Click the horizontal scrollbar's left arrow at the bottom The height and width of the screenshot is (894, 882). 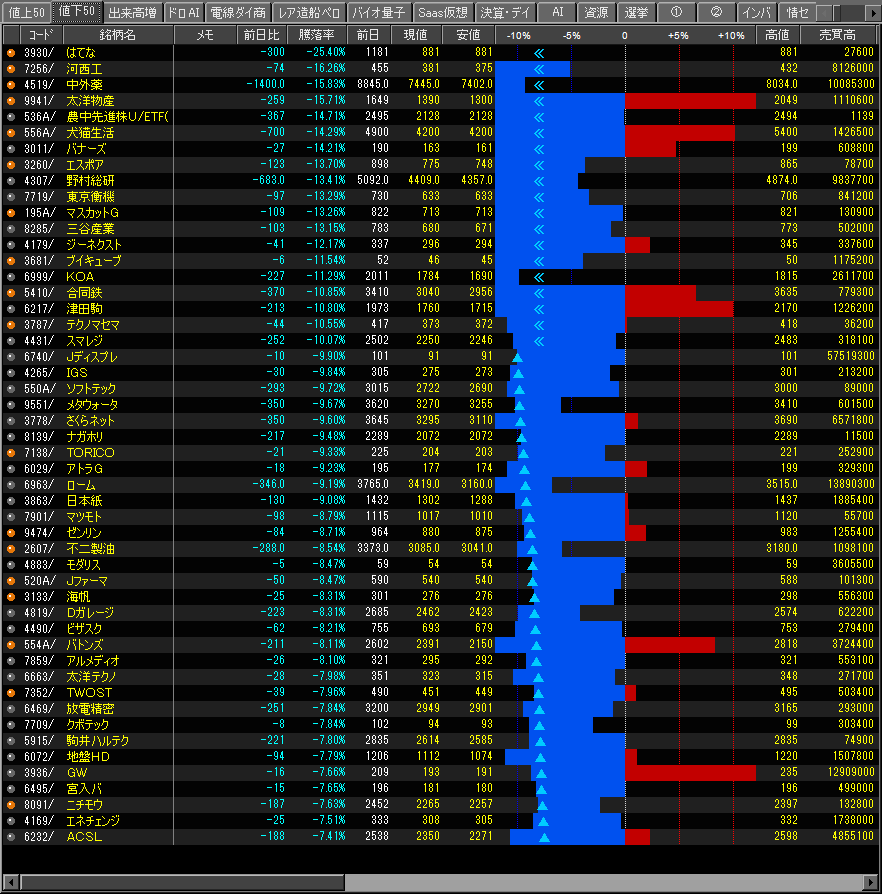click(x=9, y=882)
